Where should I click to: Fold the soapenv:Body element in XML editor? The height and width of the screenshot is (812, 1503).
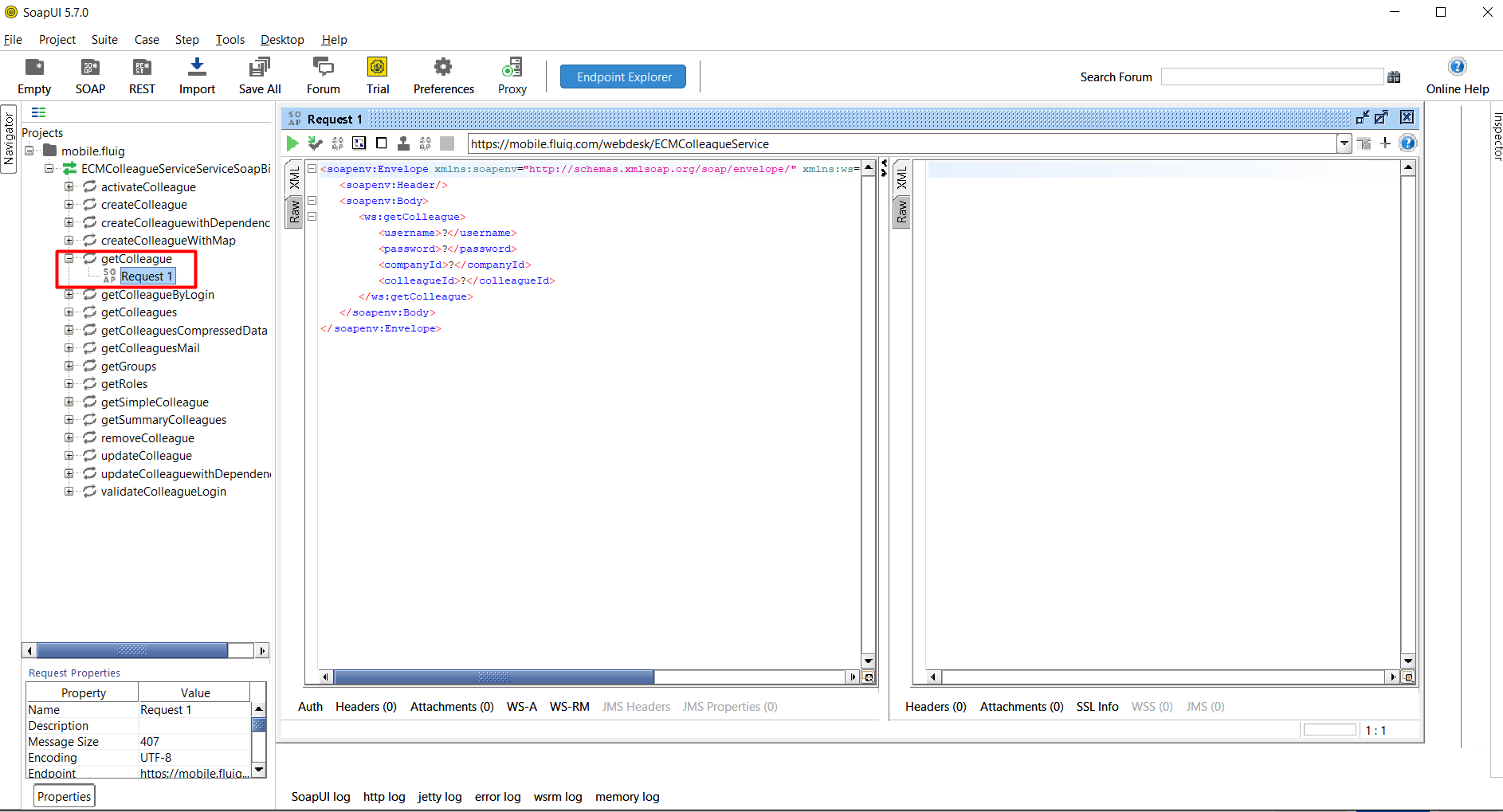[x=312, y=200]
